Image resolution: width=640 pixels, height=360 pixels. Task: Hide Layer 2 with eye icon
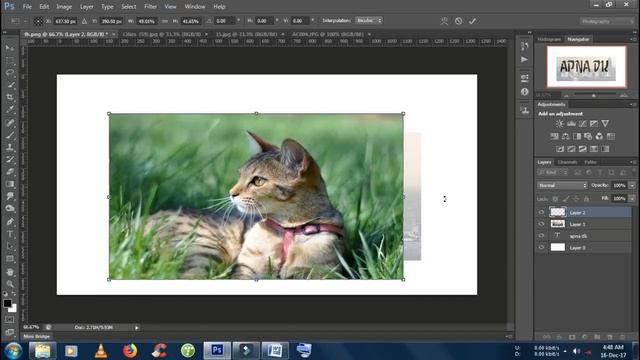tap(542, 212)
